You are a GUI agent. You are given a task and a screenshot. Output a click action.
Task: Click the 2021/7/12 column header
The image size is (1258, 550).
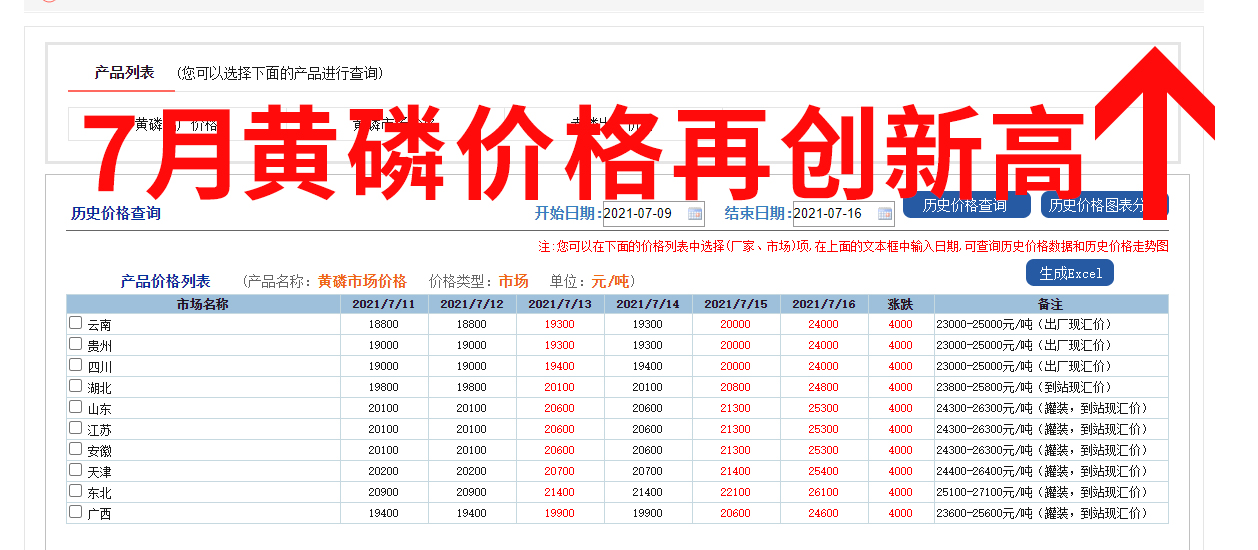[472, 304]
